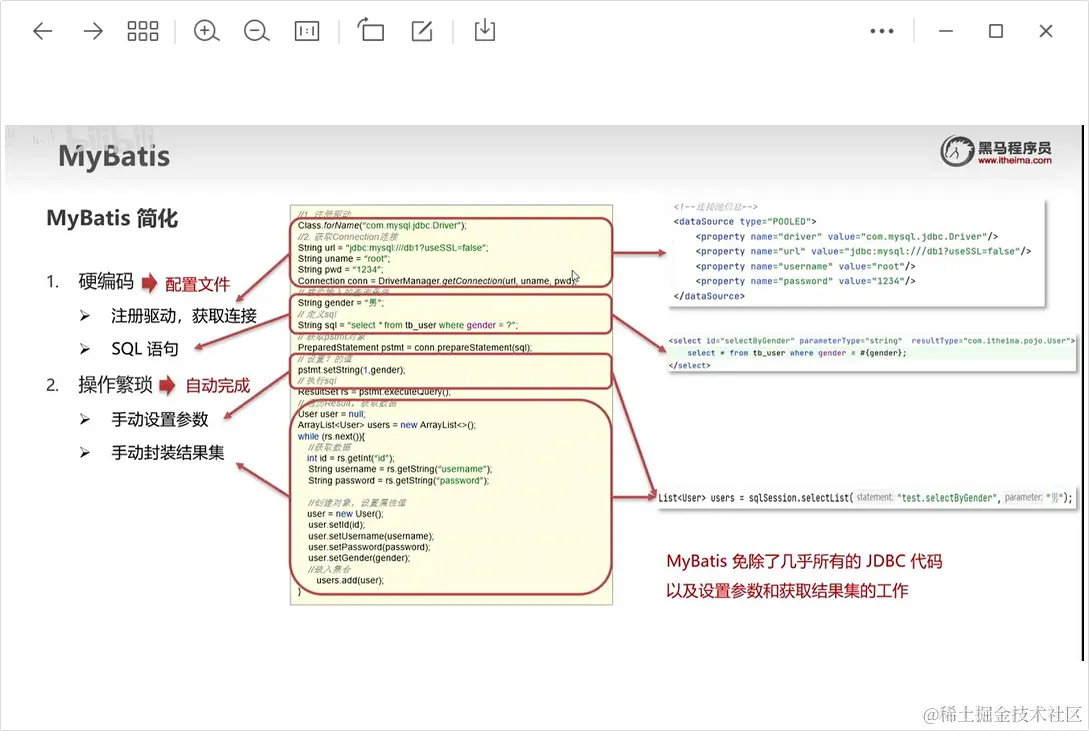Click the 'SQL 语句' bullet
The image size is (1089, 731).
(144, 348)
